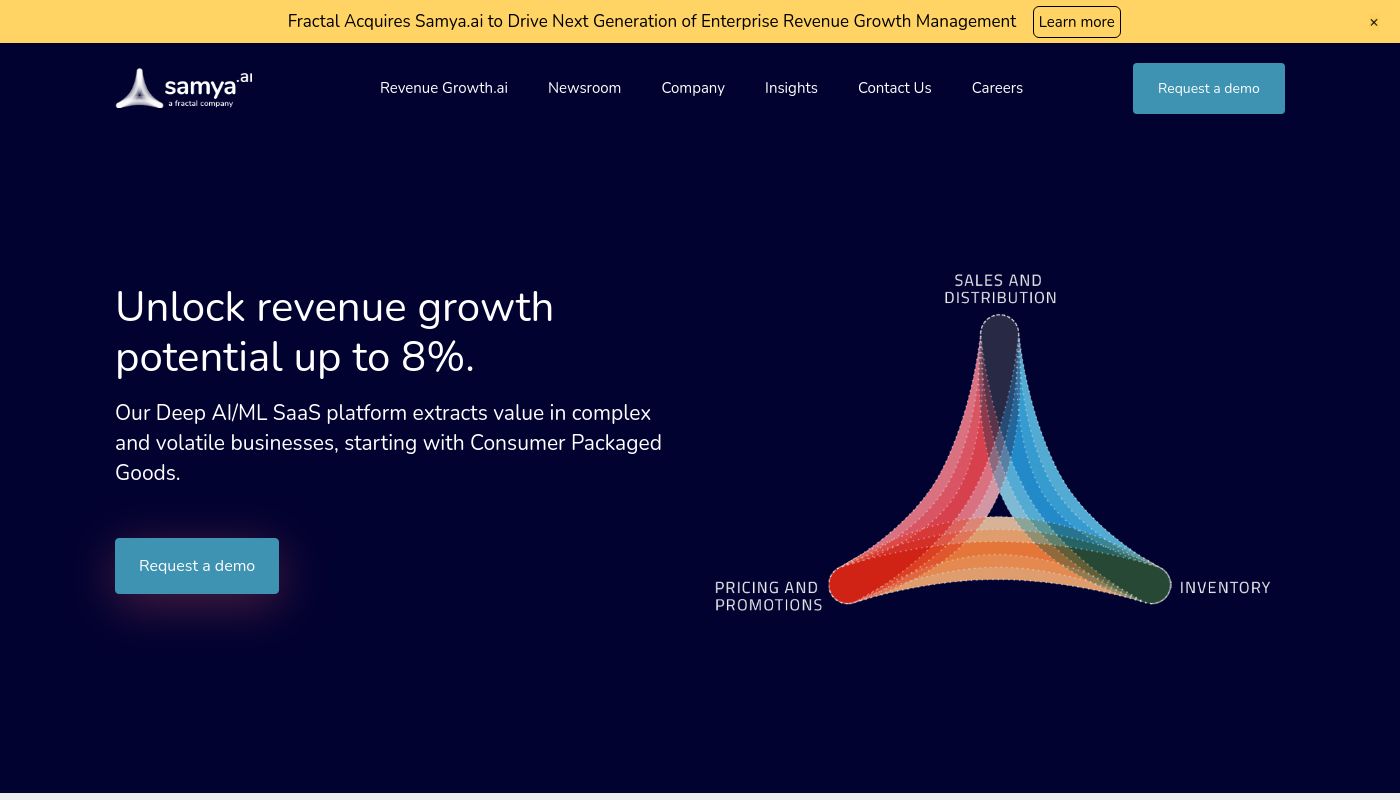Dismiss the yellow announcement banner
This screenshot has width=1400, height=800.
point(1374,22)
